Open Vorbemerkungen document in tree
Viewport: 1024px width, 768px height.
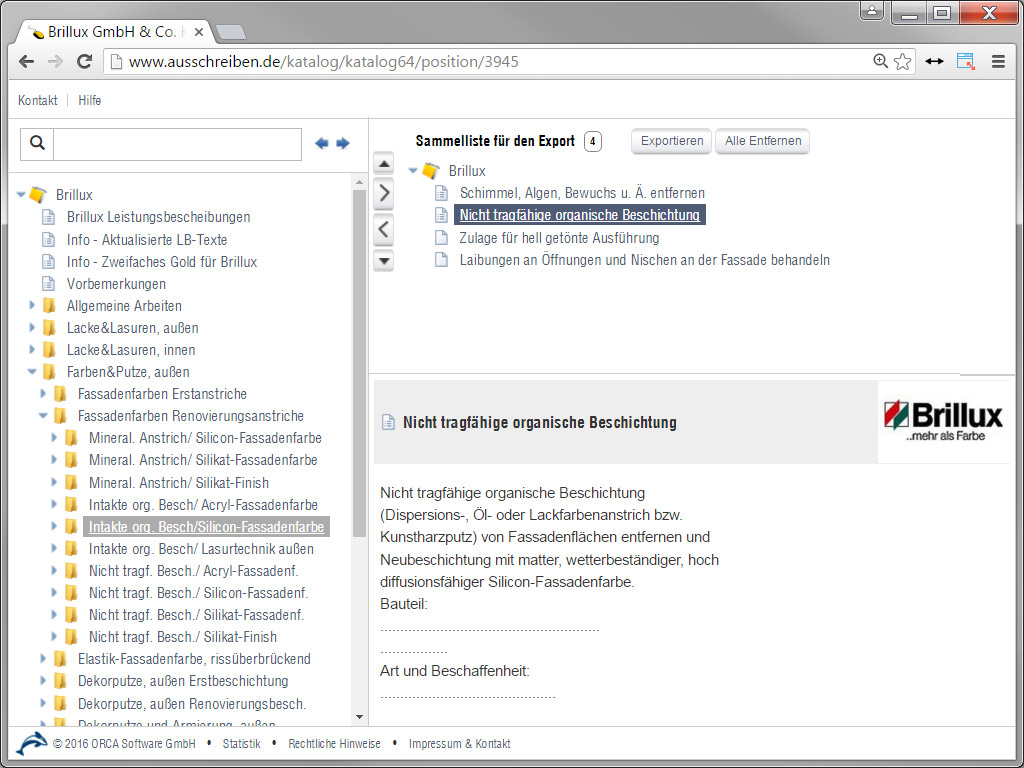(x=116, y=284)
